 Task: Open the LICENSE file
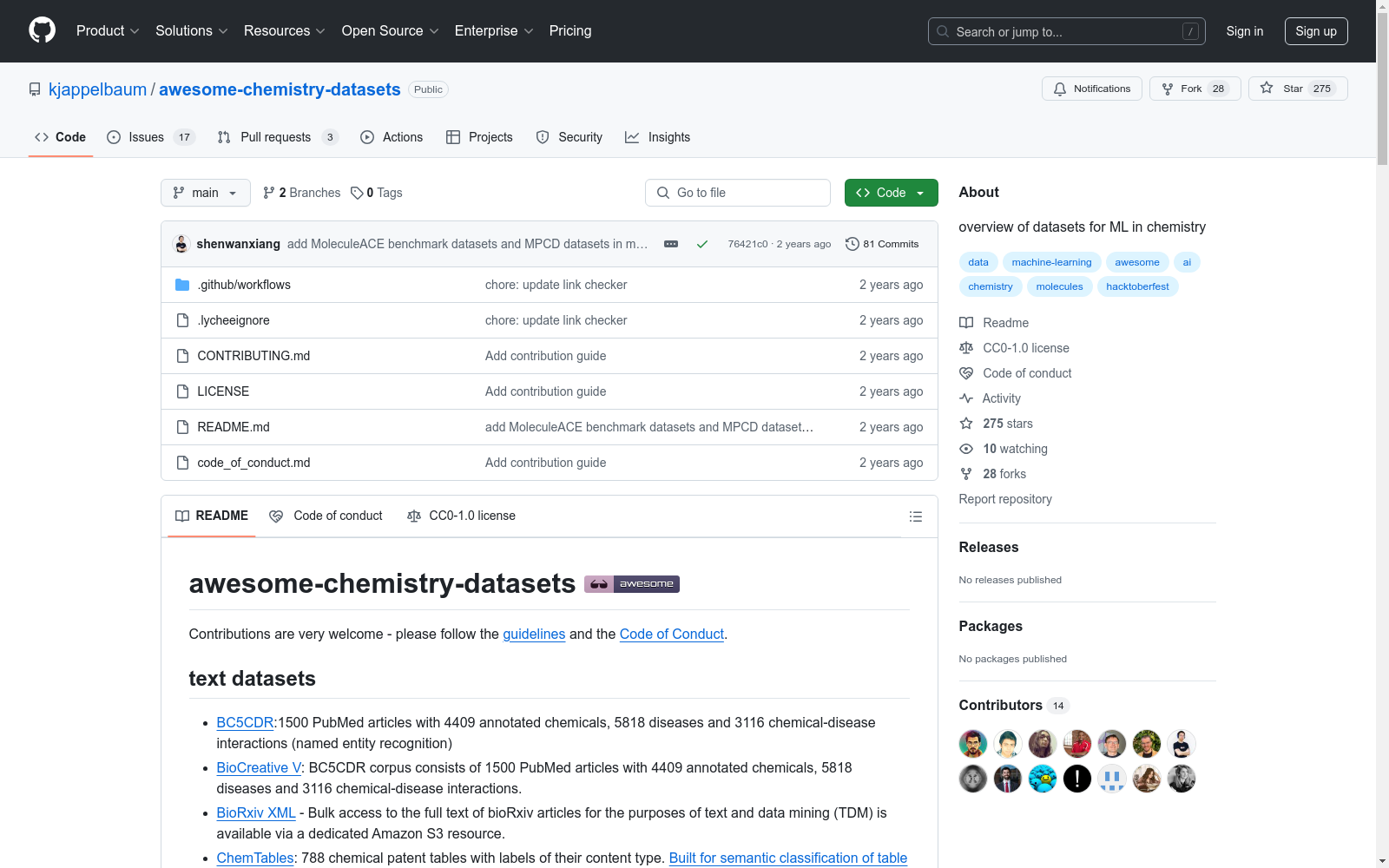point(223,391)
